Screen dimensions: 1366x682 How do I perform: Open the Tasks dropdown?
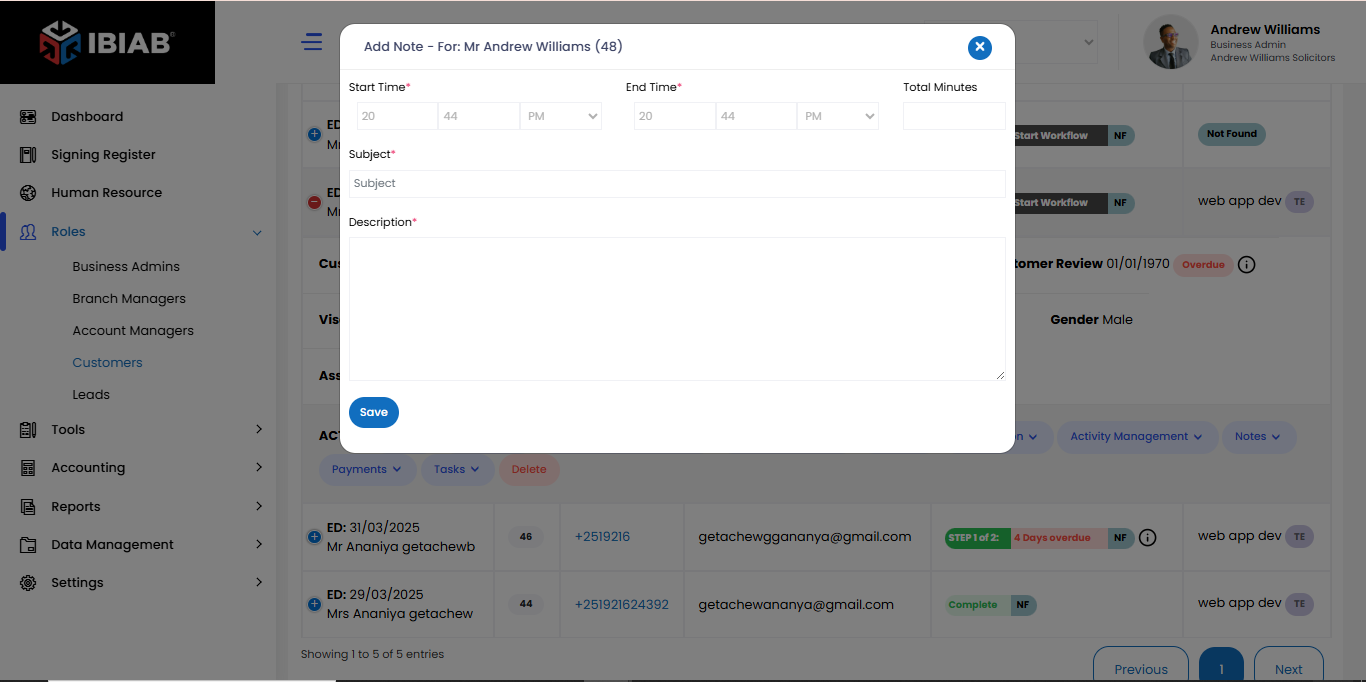click(x=457, y=470)
